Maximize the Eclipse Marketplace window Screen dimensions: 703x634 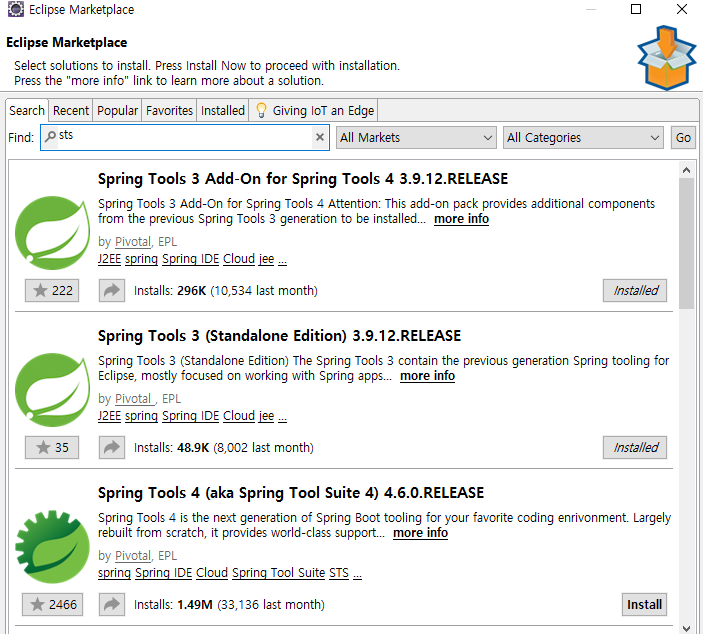coord(636,9)
